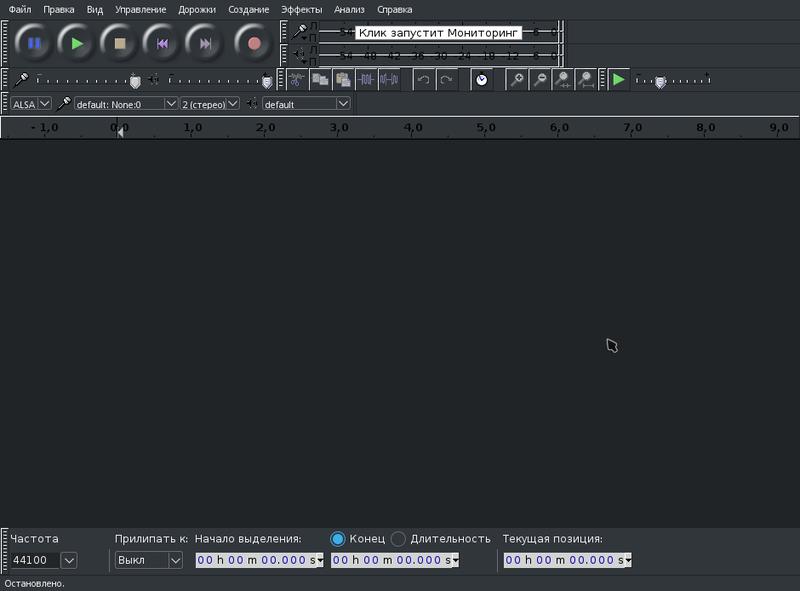Viewport: 800px width, 591px height.
Task: Open the Правка menu
Action: 59,10
